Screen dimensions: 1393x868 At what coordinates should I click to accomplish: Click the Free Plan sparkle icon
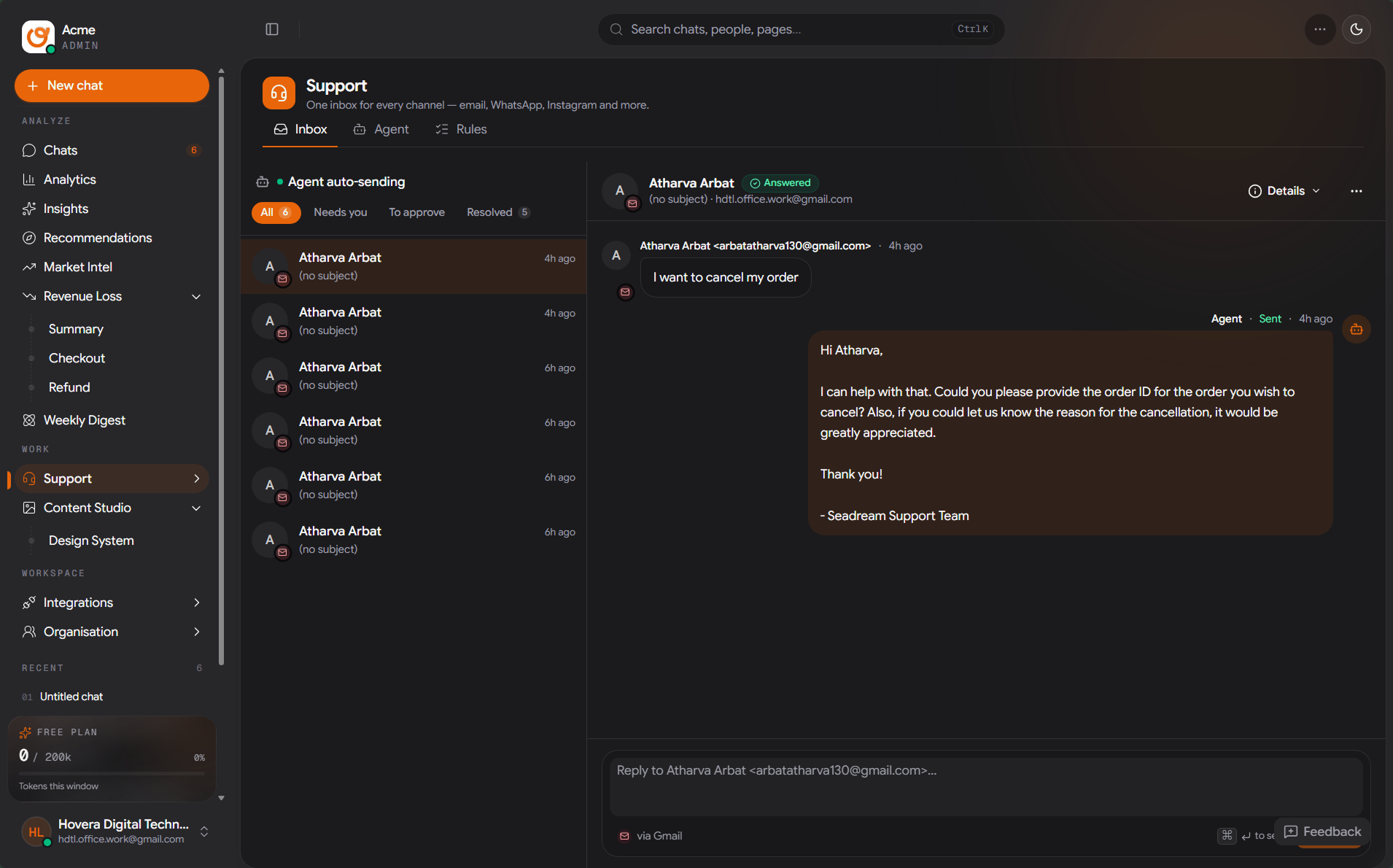tap(26, 732)
